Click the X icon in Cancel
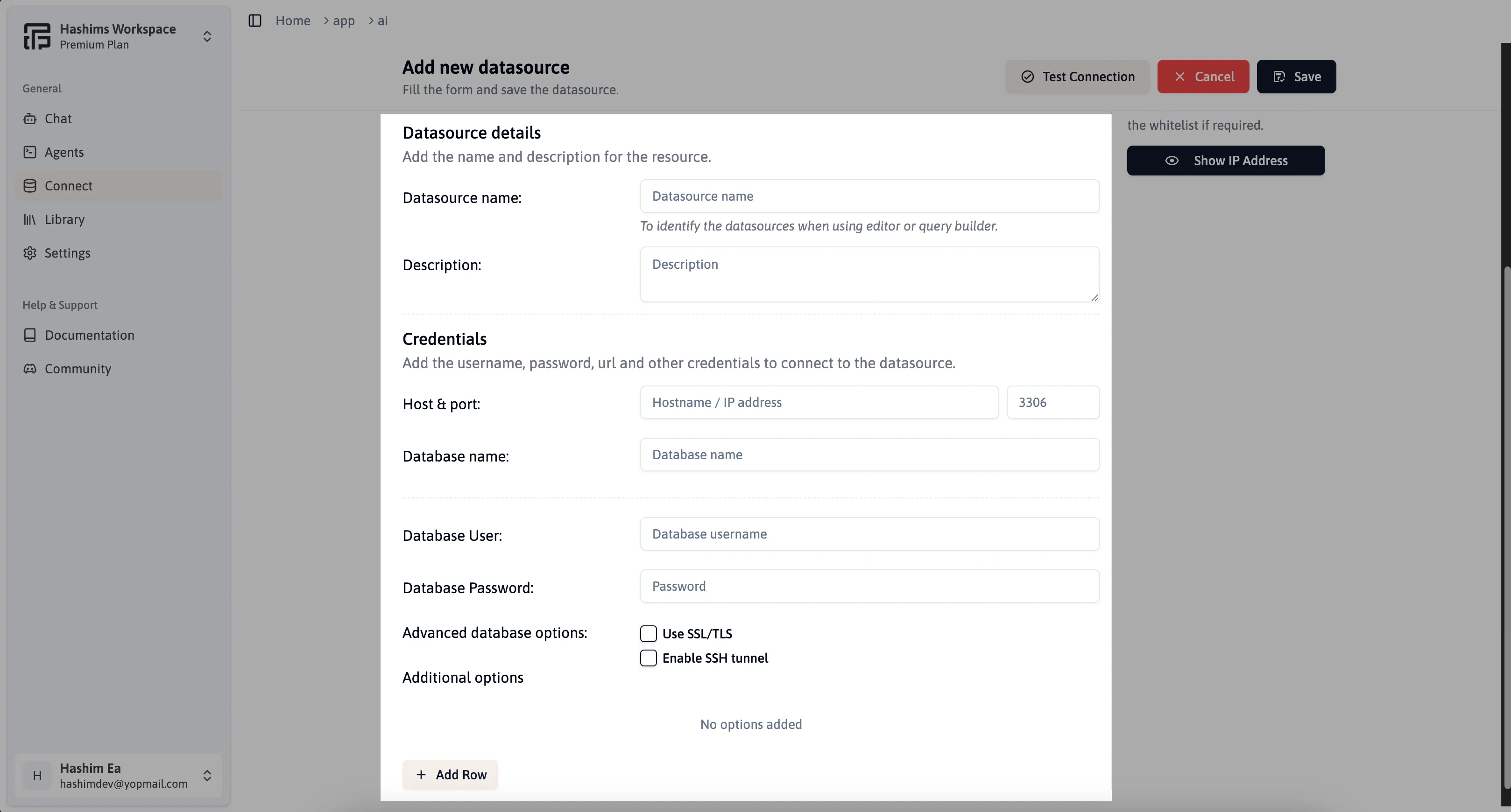 tap(1180, 77)
